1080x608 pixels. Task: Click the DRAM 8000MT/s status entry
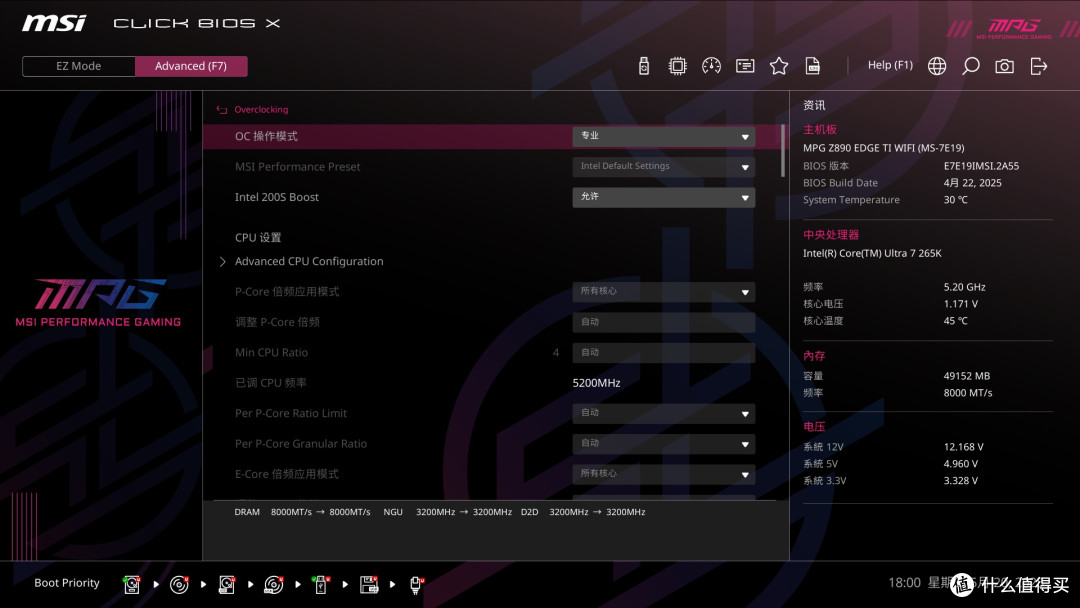click(x=302, y=512)
